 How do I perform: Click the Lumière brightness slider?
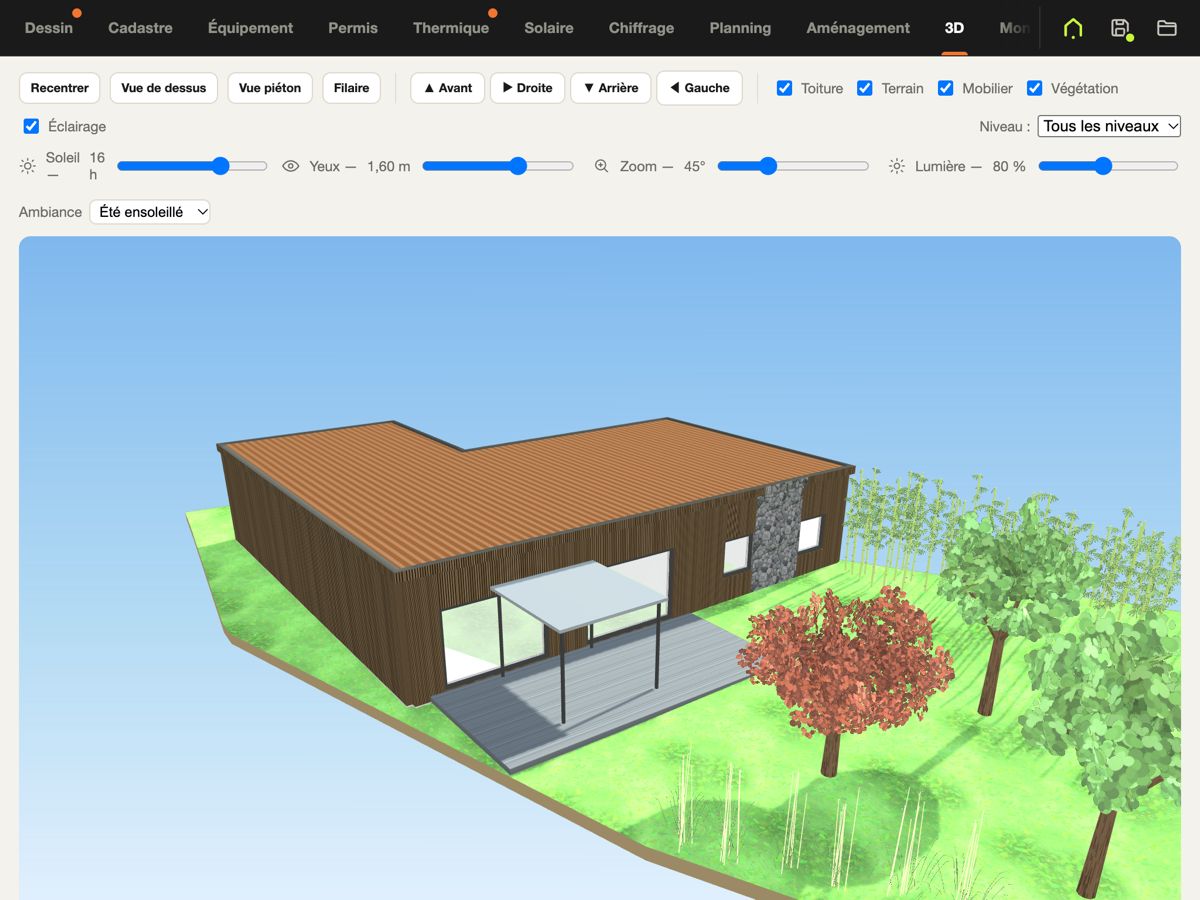1108,166
